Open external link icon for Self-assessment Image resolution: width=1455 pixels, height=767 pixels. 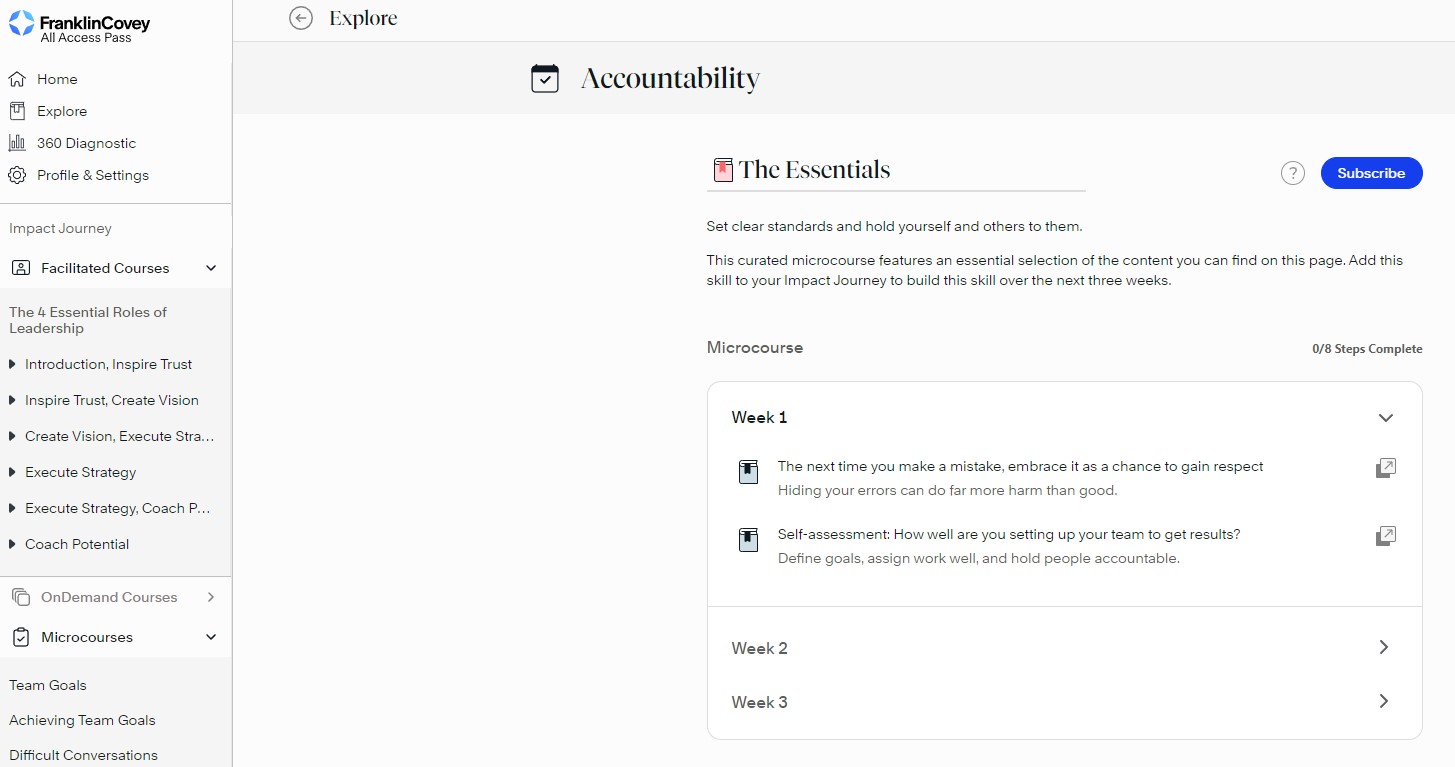tap(1386, 536)
